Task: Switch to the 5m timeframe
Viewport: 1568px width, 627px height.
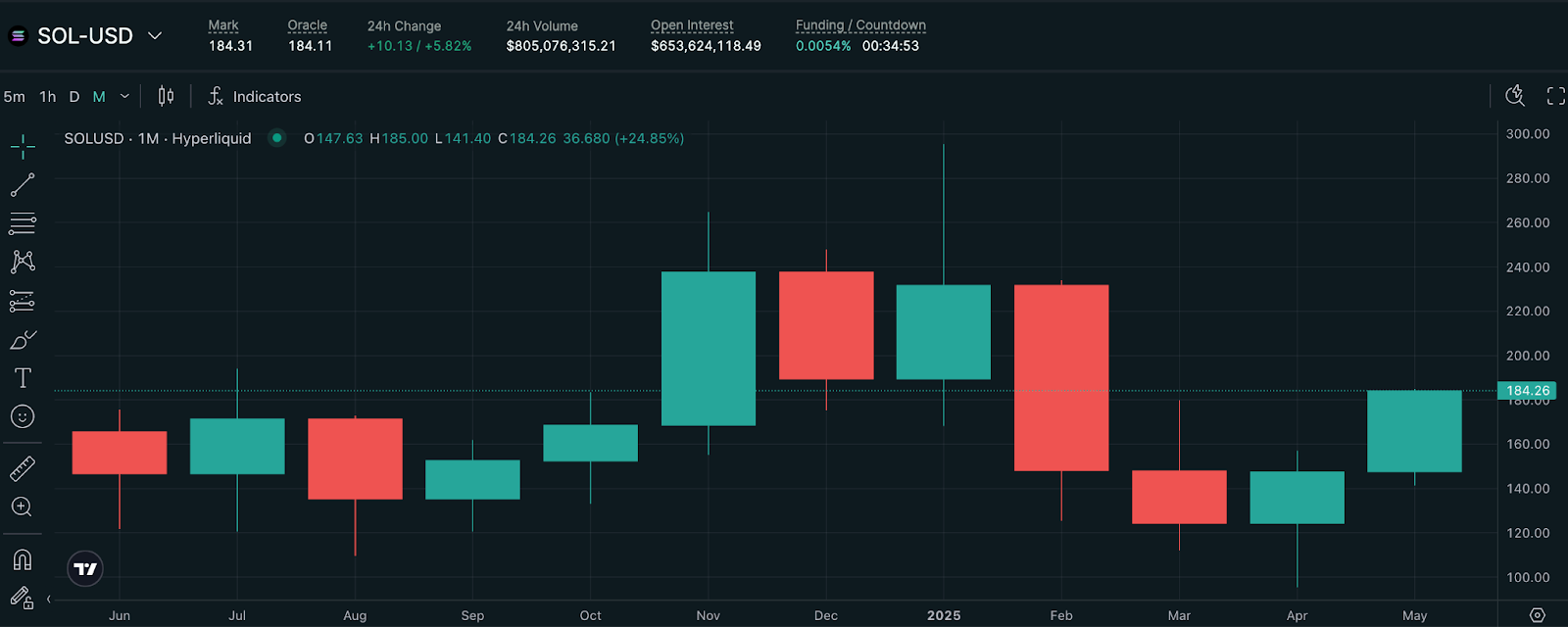Action: (x=15, y=97)
